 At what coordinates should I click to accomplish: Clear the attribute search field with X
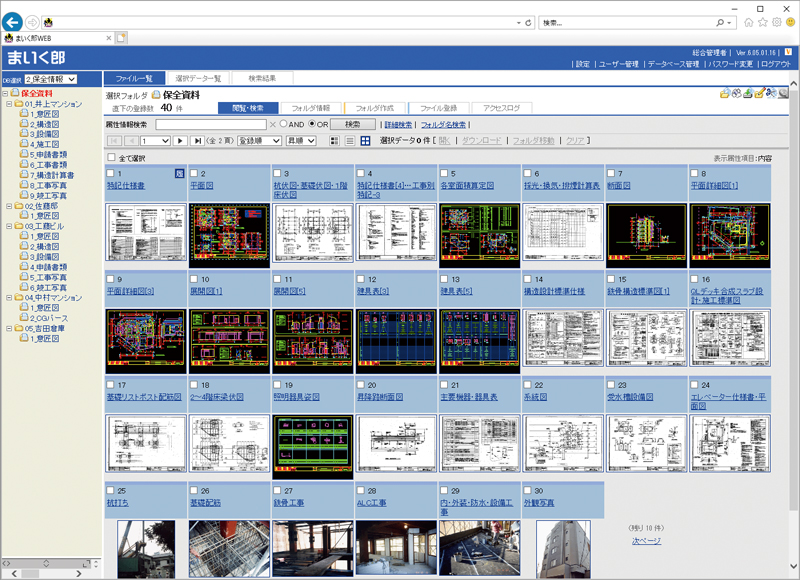click(x=272, y=124)
